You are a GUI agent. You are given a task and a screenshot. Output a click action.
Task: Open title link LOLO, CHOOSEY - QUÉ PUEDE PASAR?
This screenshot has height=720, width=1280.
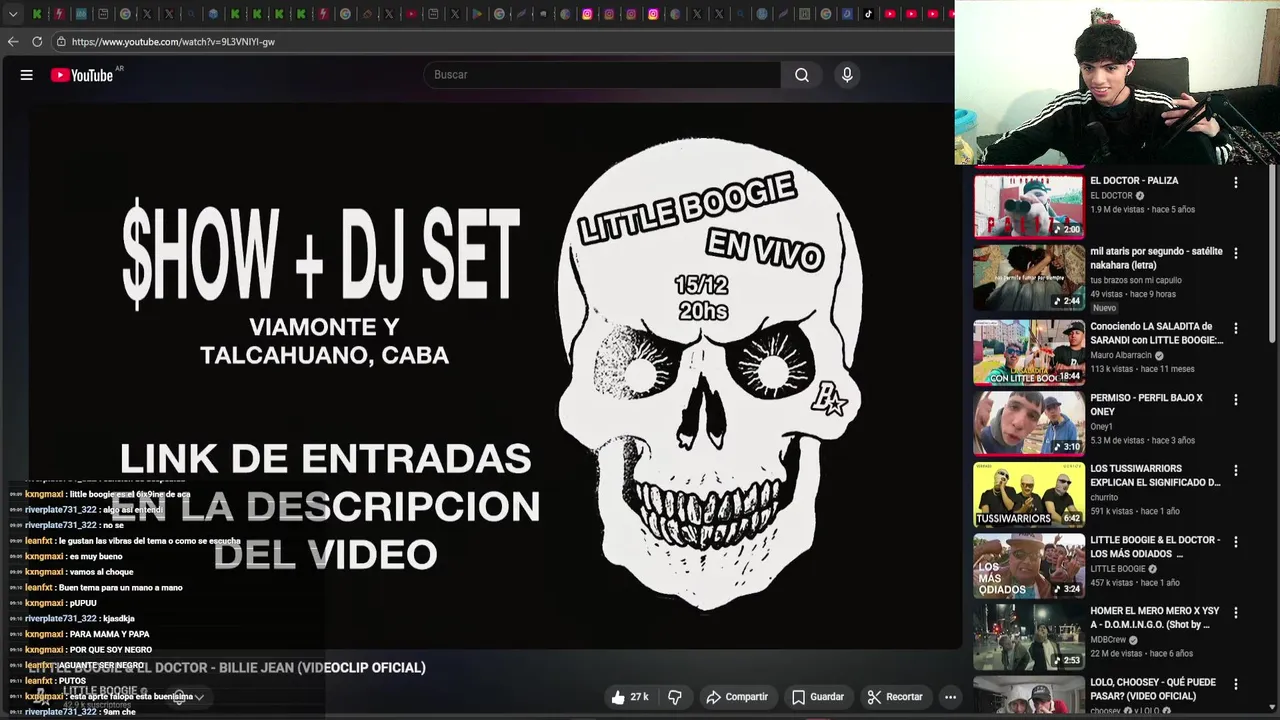click(x=1153, y=689)
